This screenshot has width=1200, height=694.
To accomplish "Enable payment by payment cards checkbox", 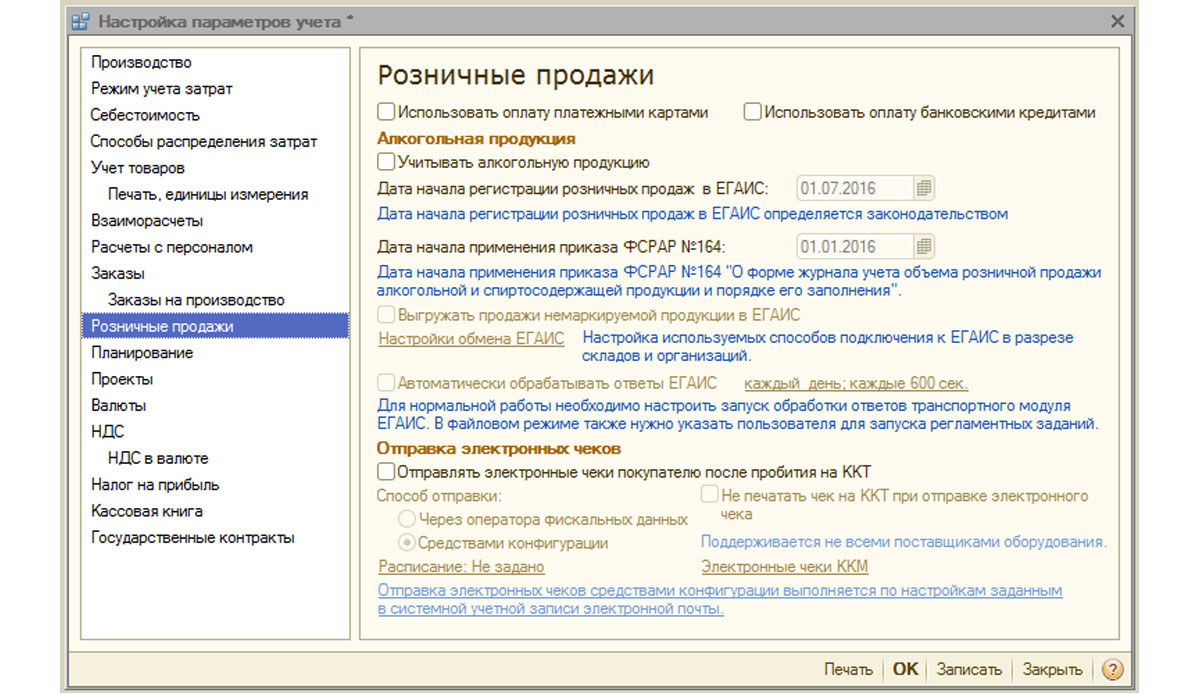I will (386, 112).
